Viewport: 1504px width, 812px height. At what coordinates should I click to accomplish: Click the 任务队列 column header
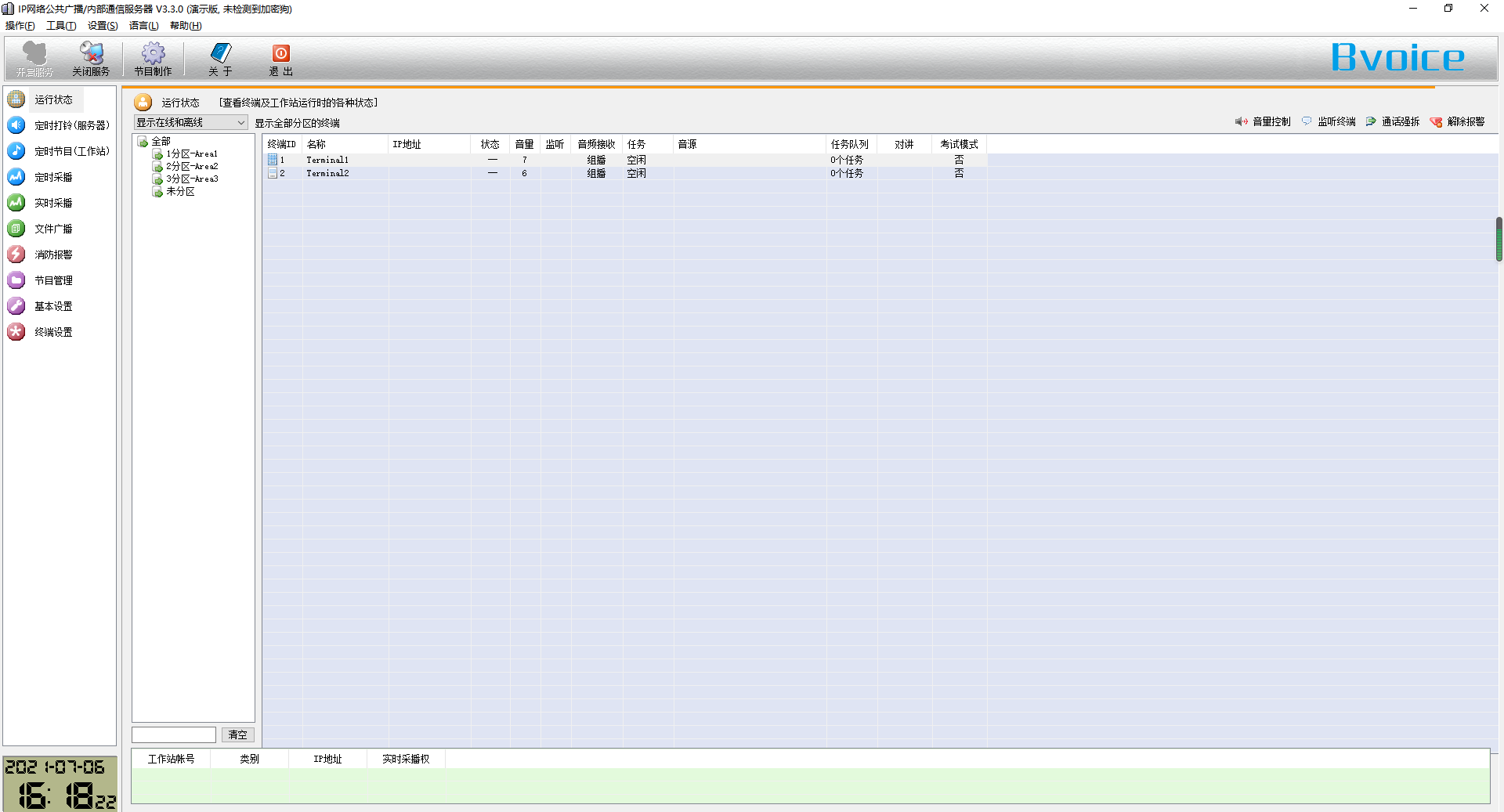pos(851,144)
